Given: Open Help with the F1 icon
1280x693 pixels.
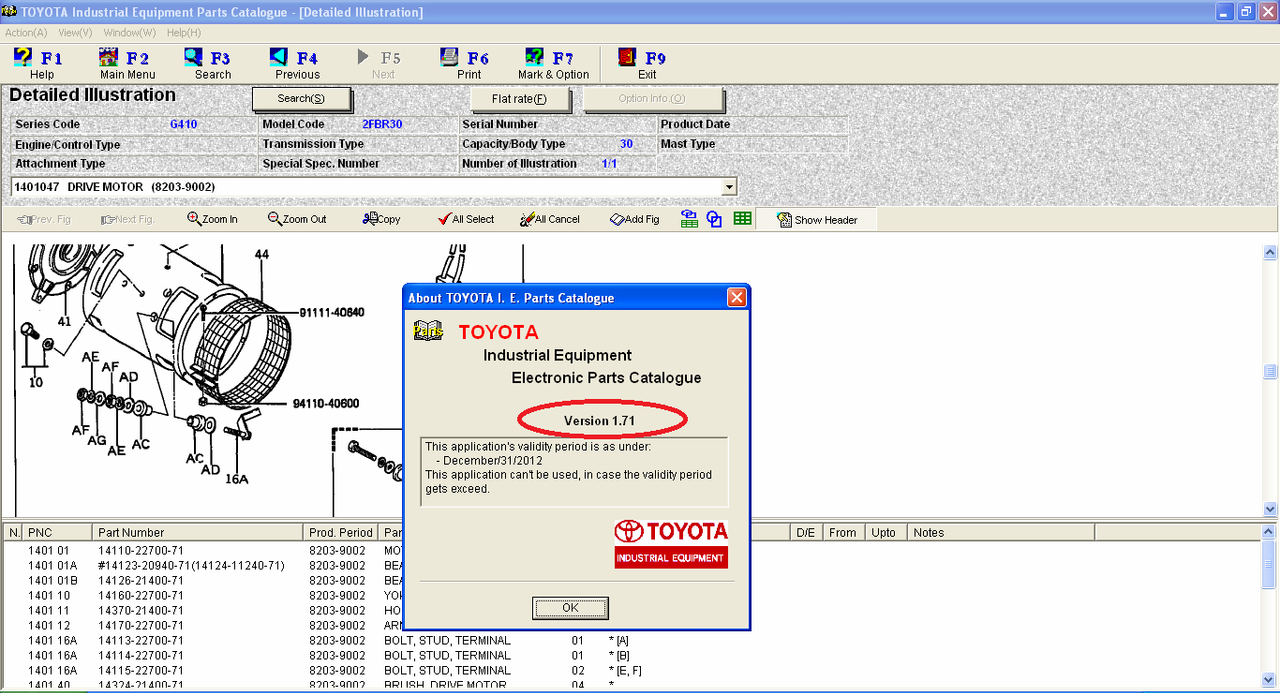Looking at the screenshot, I should (x=23, y=57).
